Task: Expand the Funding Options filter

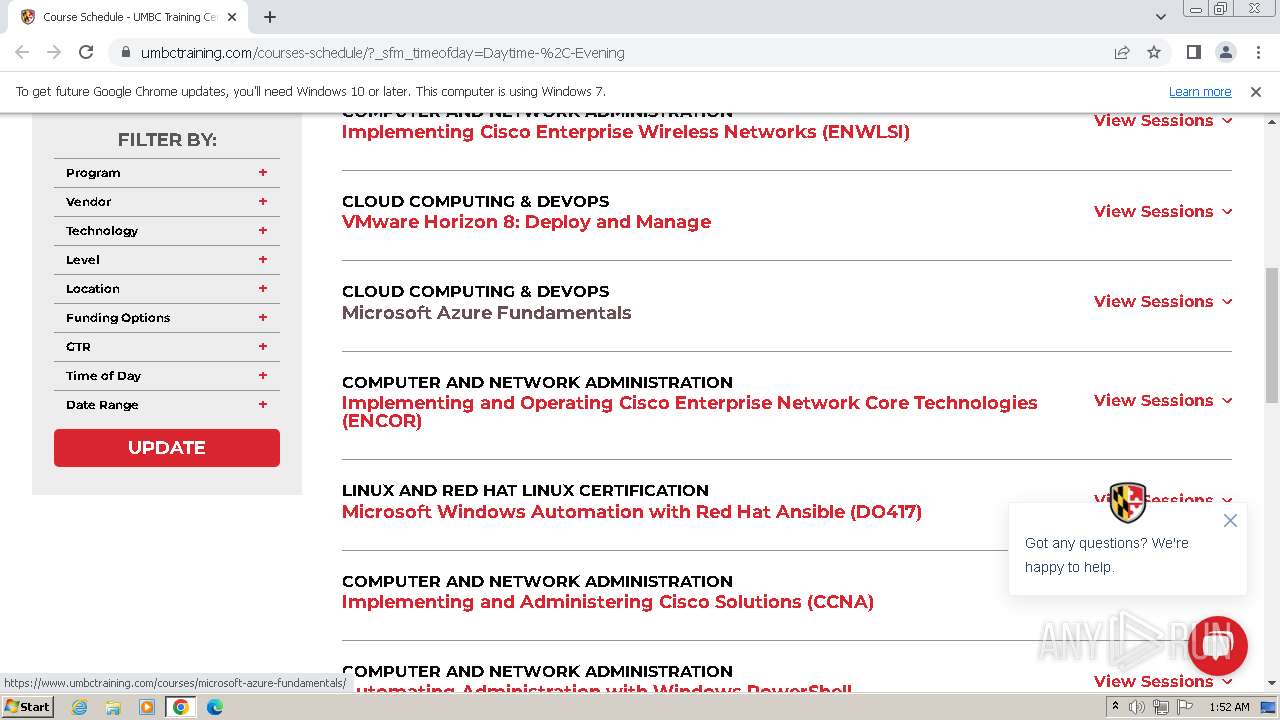Action: pyautogui.click(x=167, y=318)
